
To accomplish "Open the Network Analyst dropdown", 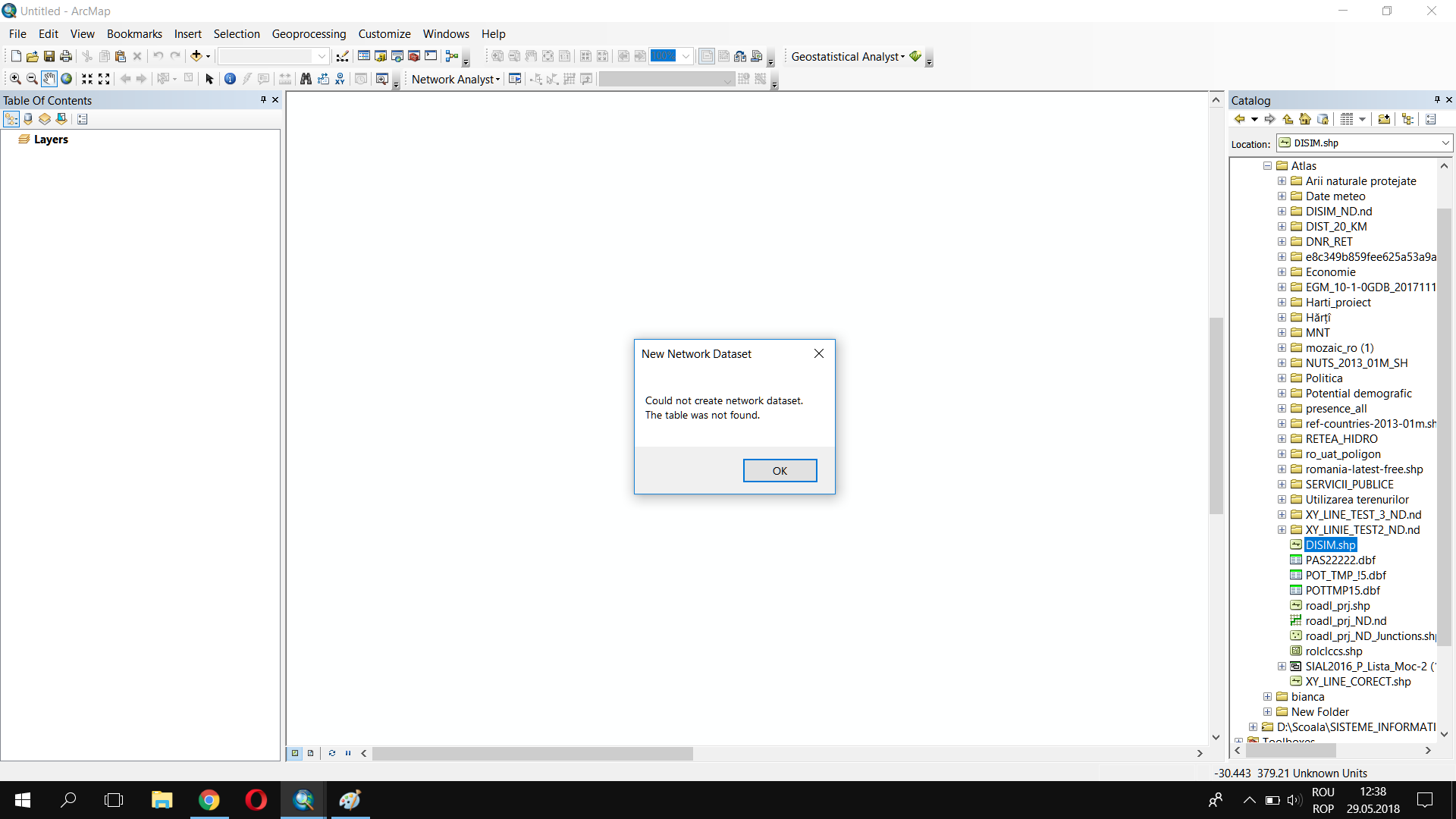I will tap(456, 79).
